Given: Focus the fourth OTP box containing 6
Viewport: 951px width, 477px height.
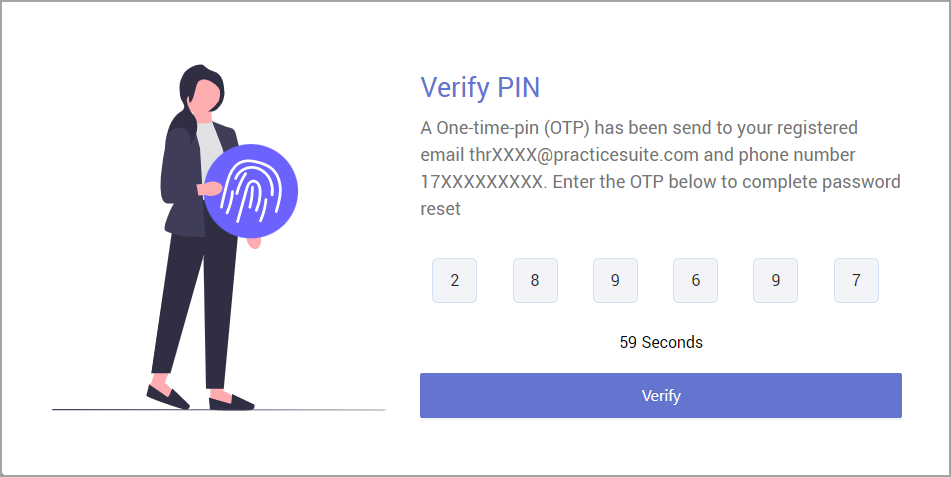Looking at the screenshot, I should 695,281.
